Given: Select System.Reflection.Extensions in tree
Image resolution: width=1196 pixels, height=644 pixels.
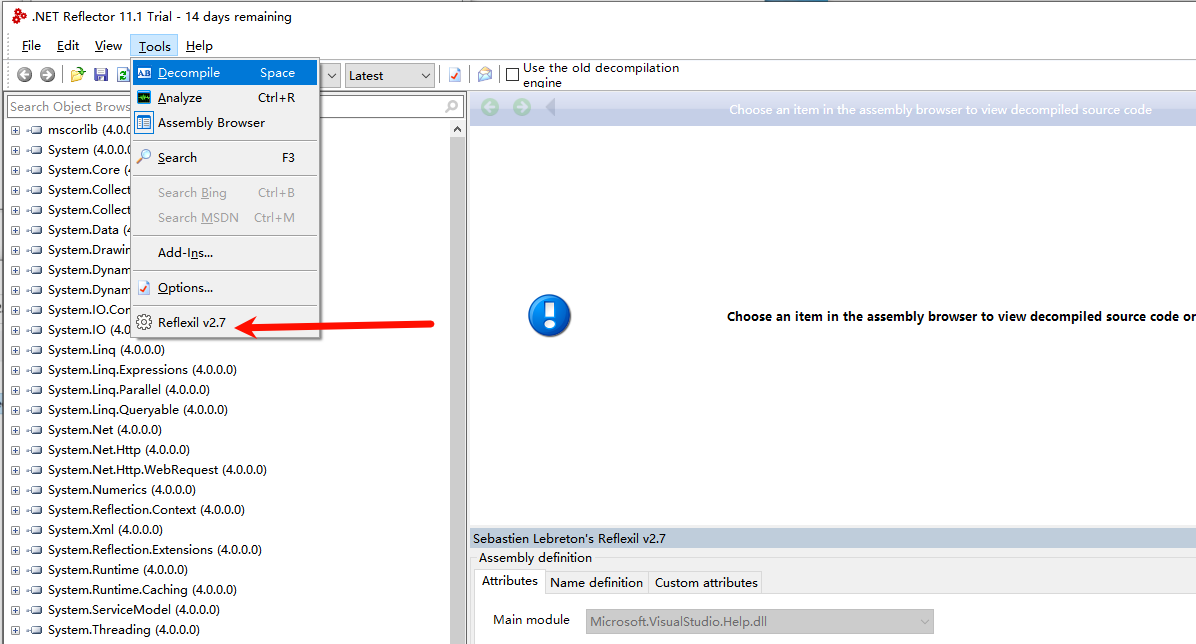Looking at the screenshot, I should 155,549.
